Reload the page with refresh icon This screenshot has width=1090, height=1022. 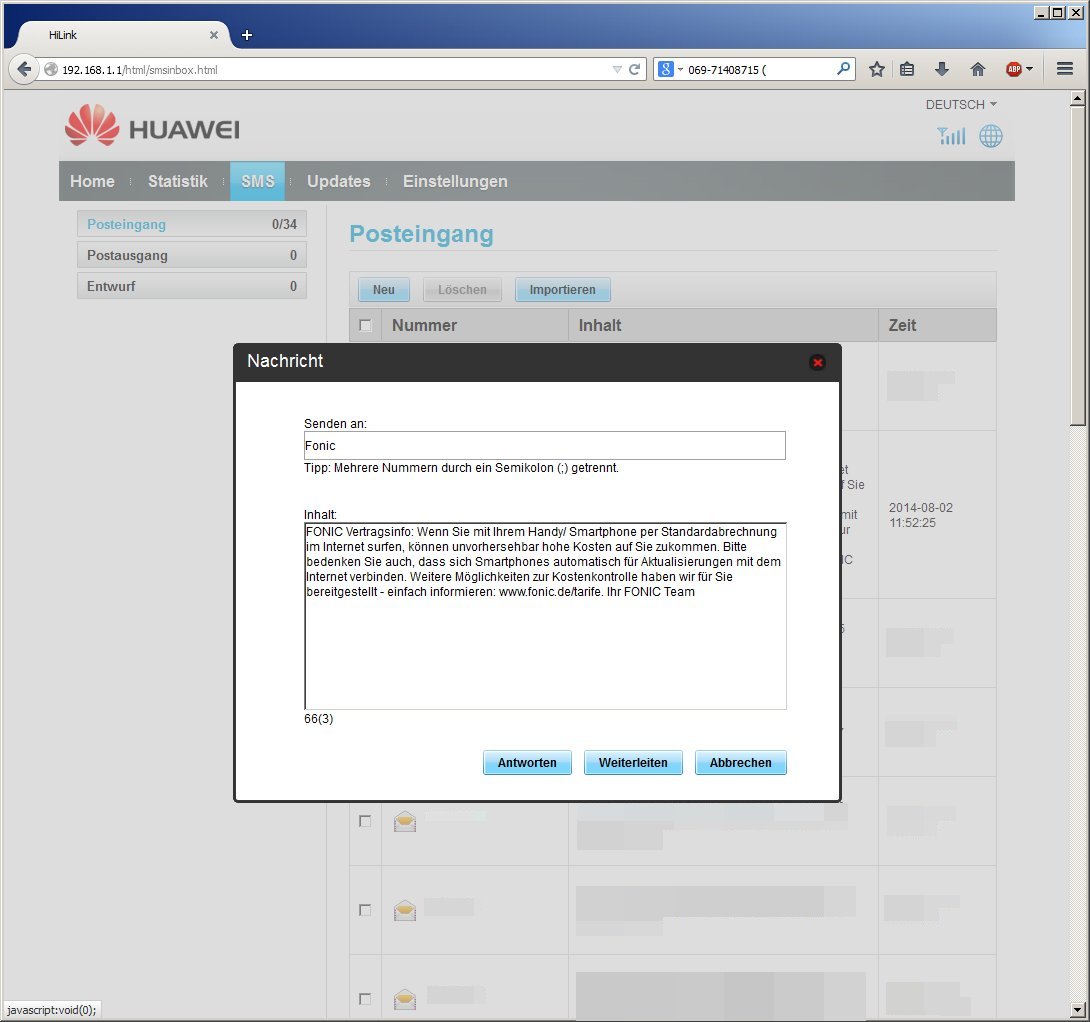click(x=634, y=70)
